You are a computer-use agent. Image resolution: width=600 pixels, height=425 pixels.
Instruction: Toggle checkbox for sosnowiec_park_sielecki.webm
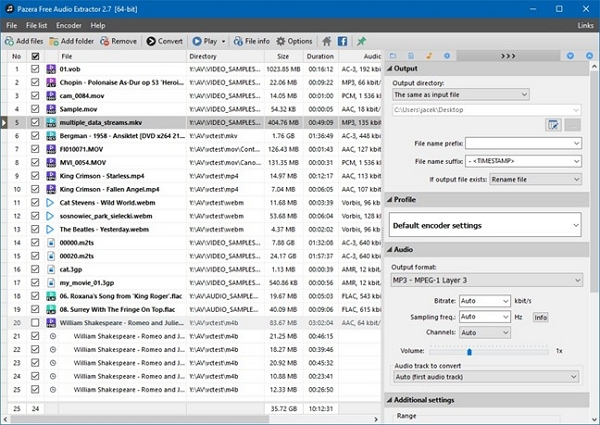(x=35, y=216)
